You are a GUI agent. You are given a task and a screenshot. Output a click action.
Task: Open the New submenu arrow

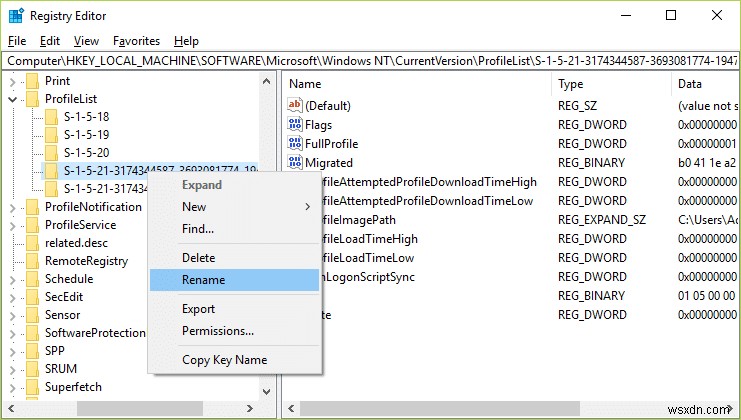tap(307, 207)
